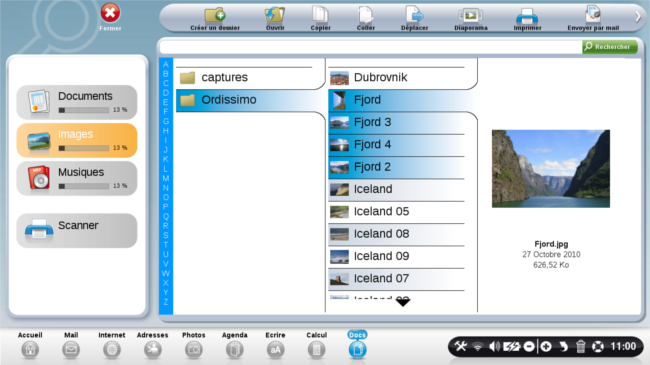The image size is (650, 365).
Task: Open the trash bin icon
Action: click(x=581, y=346)
